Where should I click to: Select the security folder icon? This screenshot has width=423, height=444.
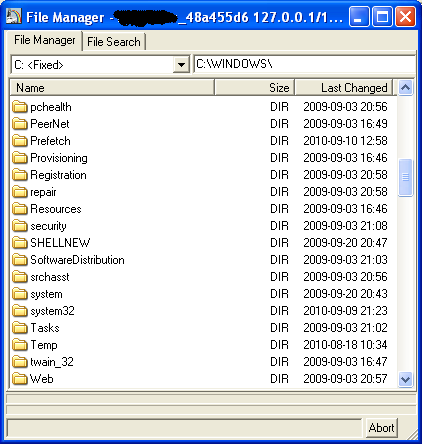[x=20, y=226]
